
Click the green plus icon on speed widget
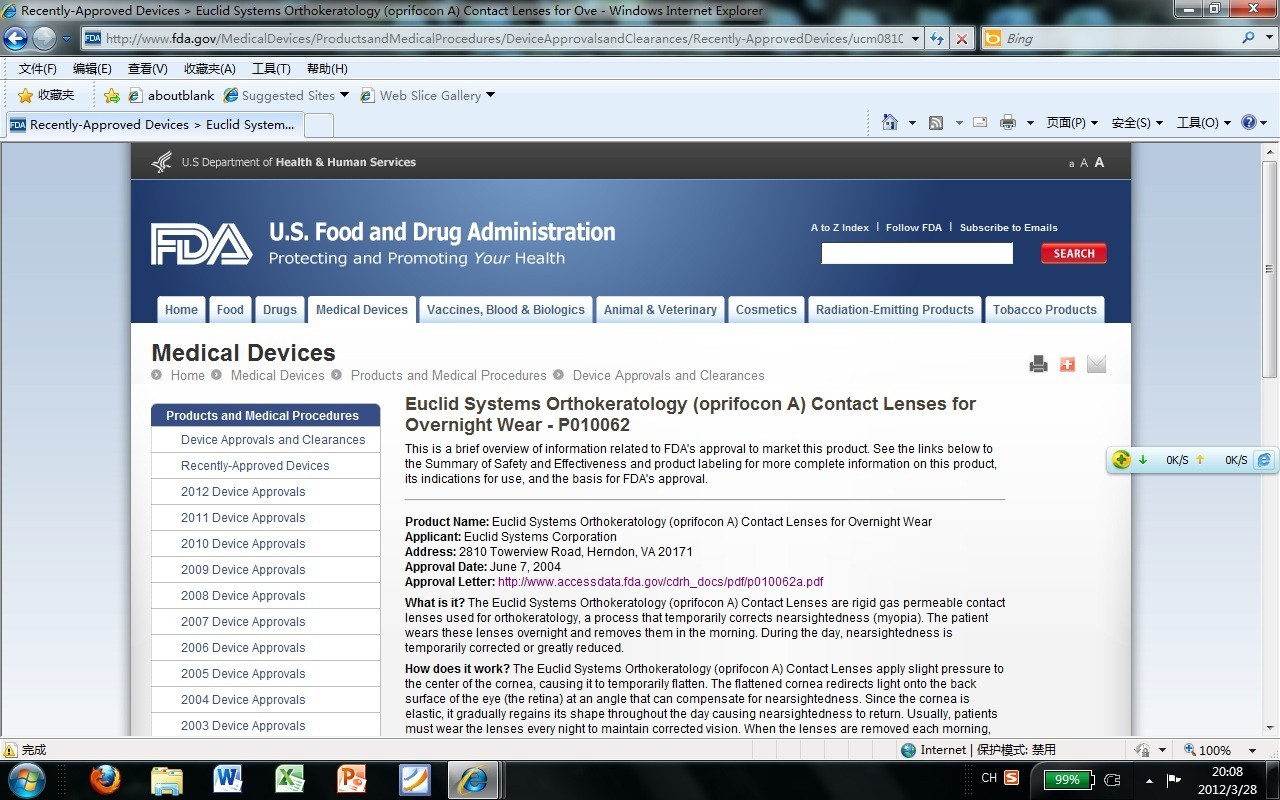click(x=1121, y=460)
